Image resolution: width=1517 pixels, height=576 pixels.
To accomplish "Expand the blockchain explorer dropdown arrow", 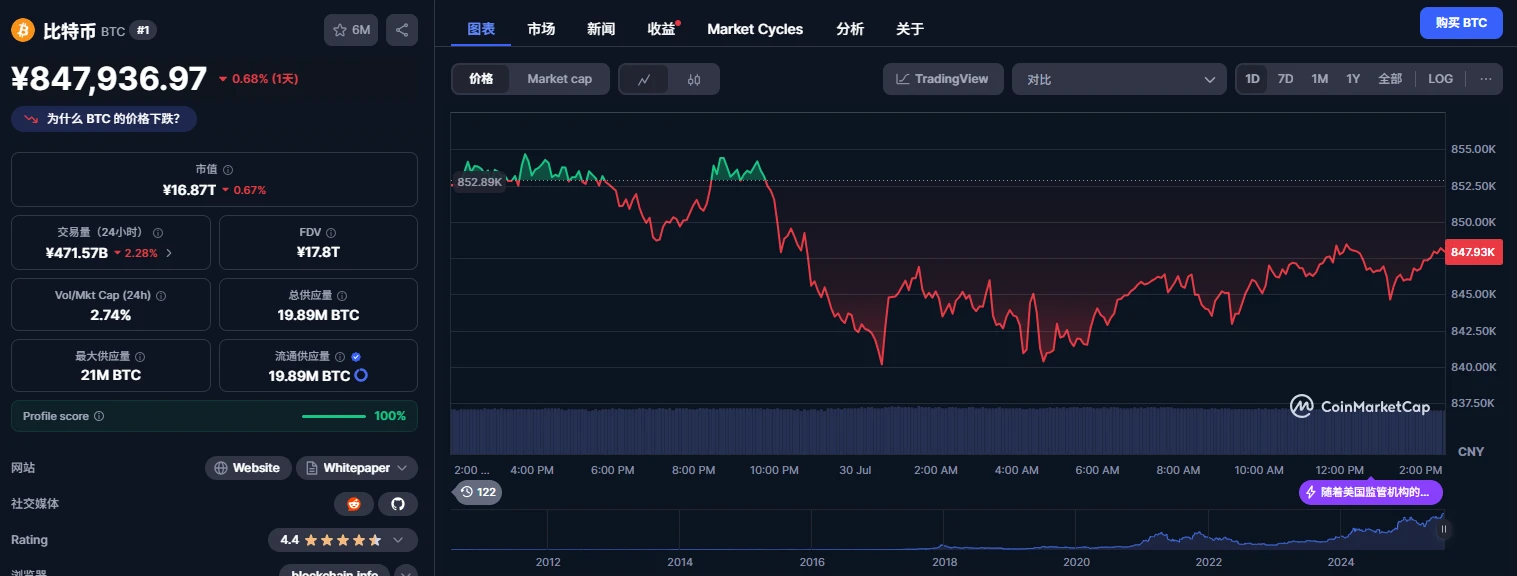I will [405, 574].
